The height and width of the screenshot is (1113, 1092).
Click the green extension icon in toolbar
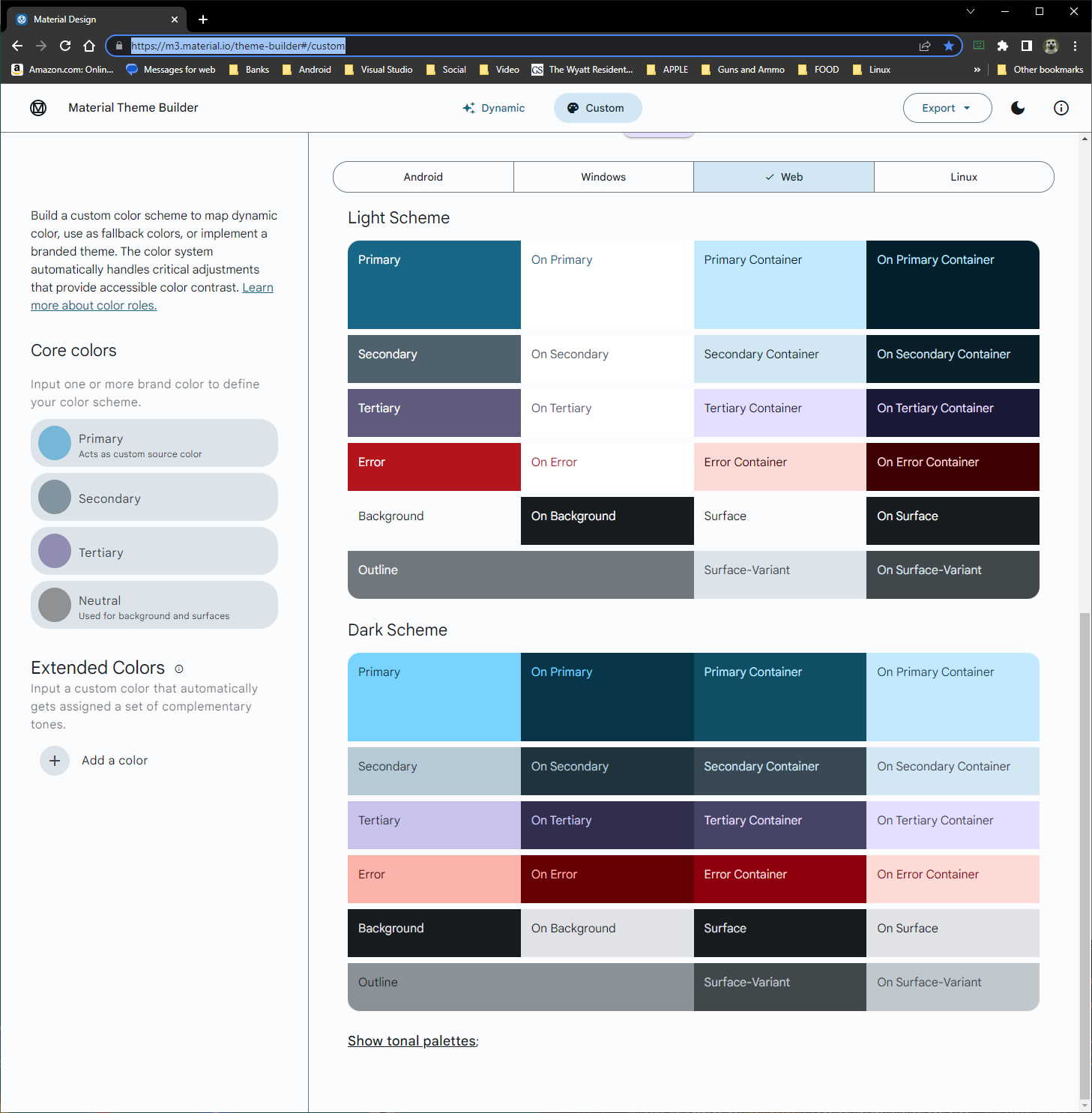[x=979, y=46]
